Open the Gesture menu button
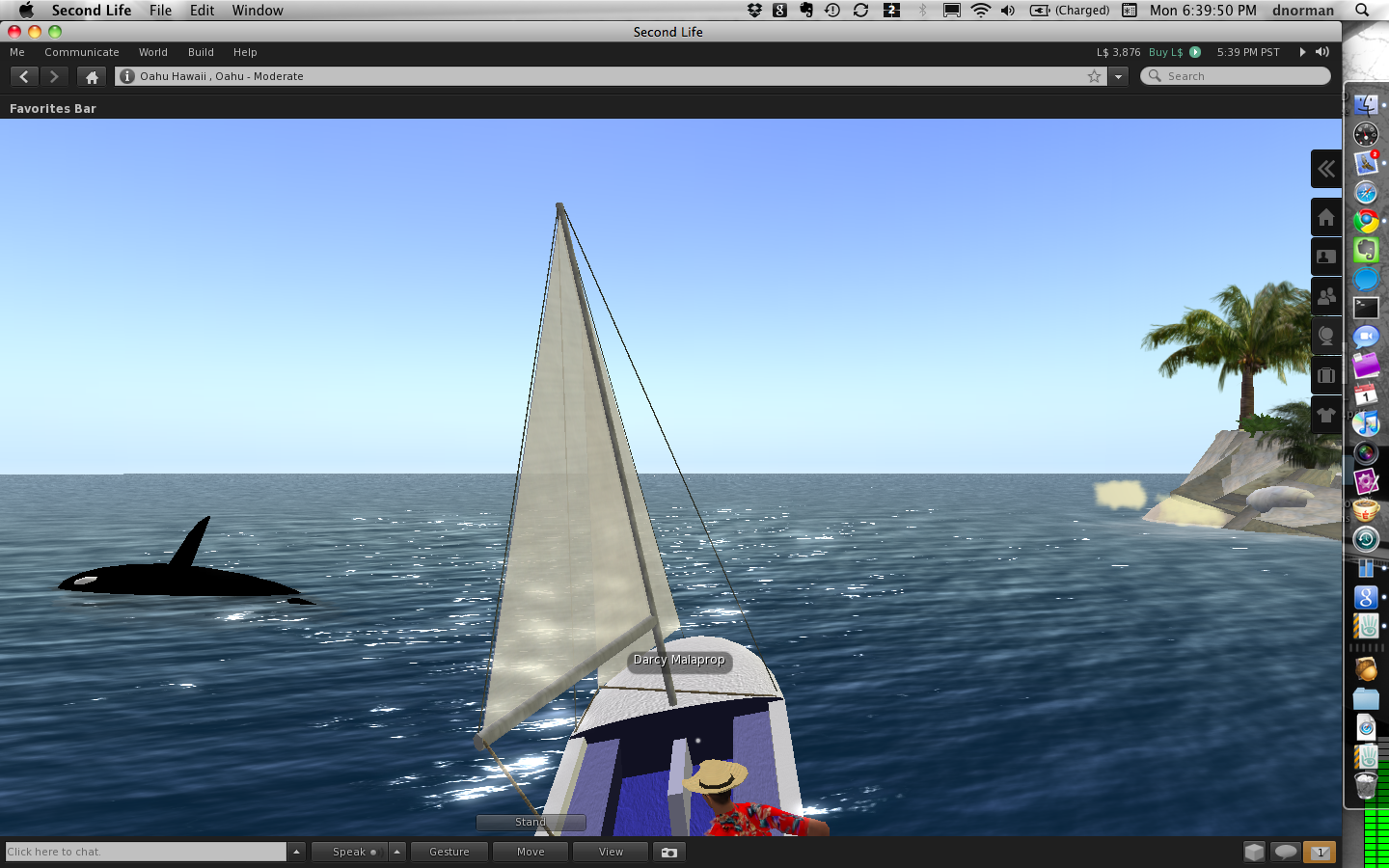Image resolution: width=1389 pixels, height=868 pixels. pos(449,852)
